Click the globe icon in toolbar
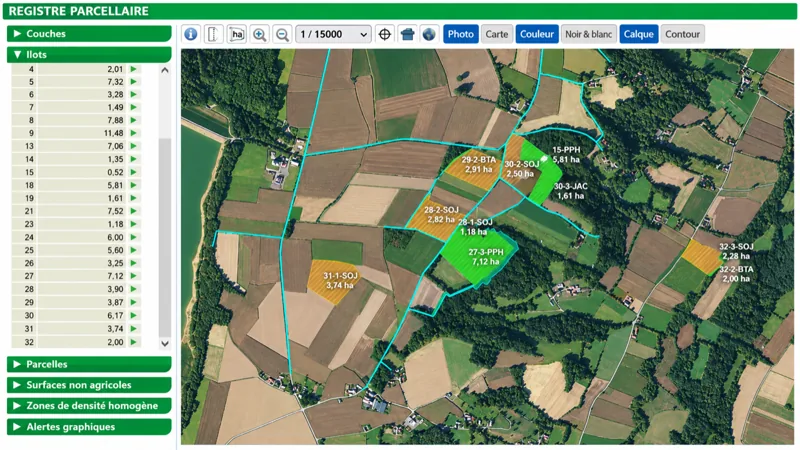The height and width of the screenshot is (450, 800). [430, 34]
